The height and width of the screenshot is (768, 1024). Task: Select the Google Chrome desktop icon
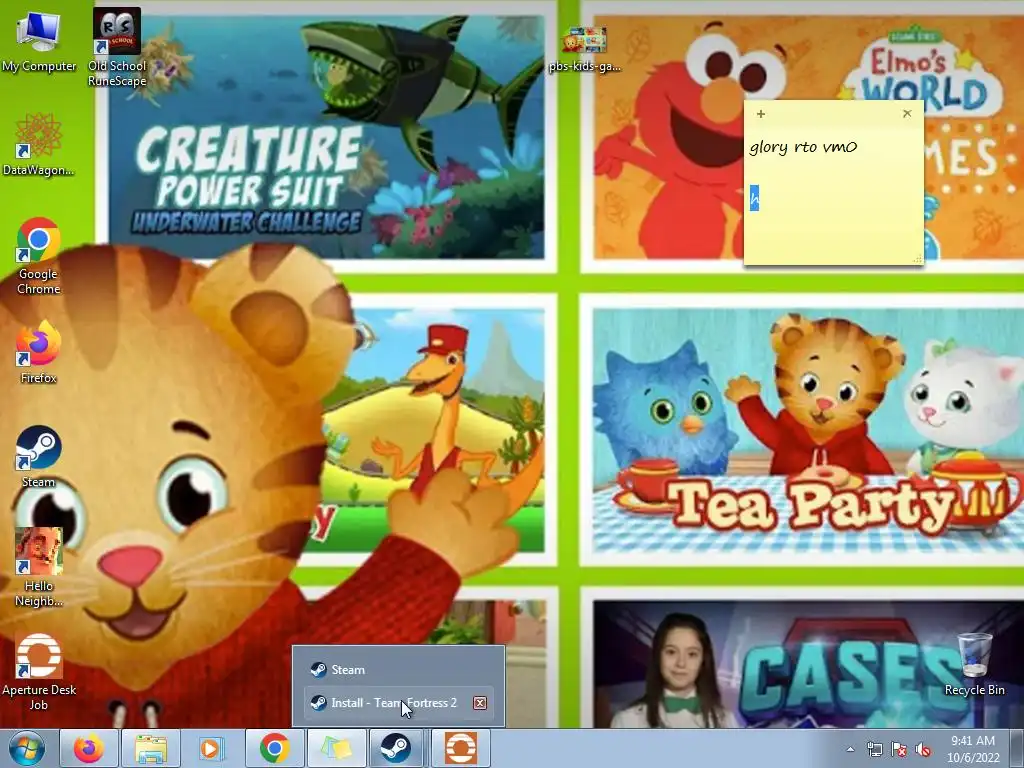tap(39, 256)
